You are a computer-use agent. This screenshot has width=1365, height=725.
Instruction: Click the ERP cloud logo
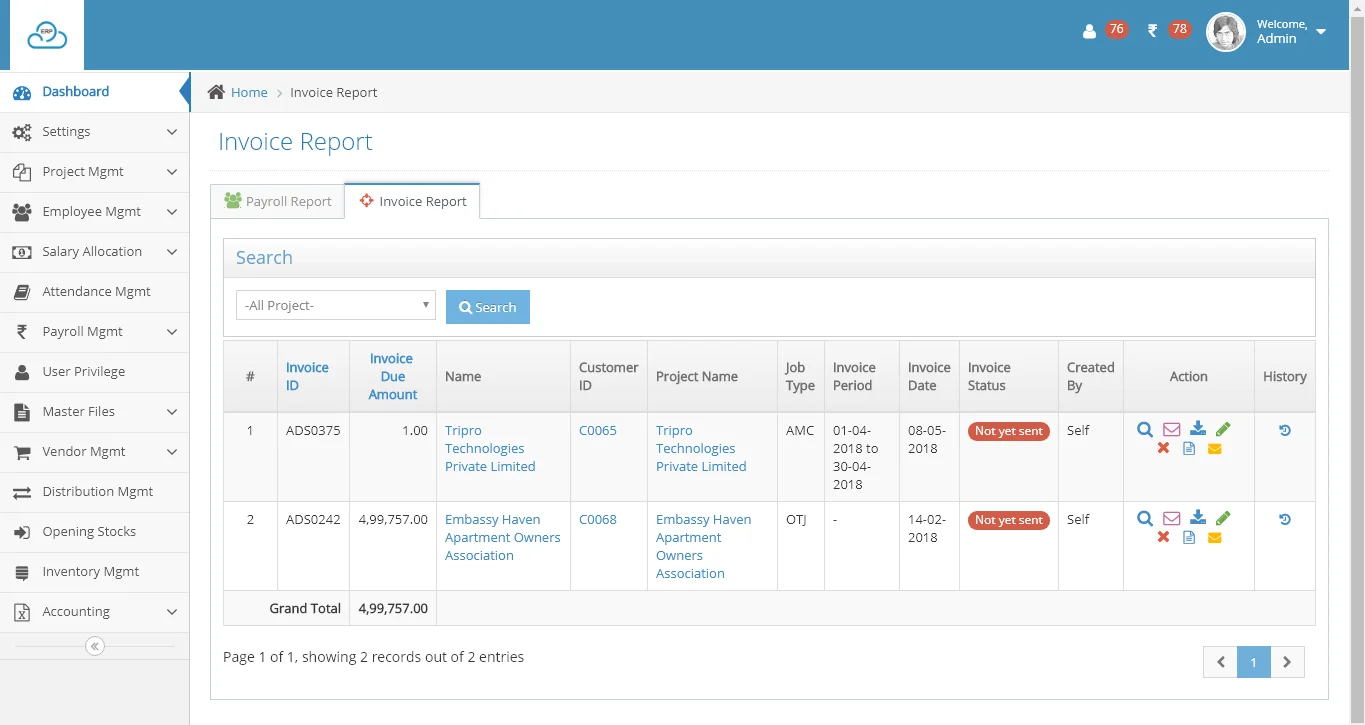coord(47,35)
